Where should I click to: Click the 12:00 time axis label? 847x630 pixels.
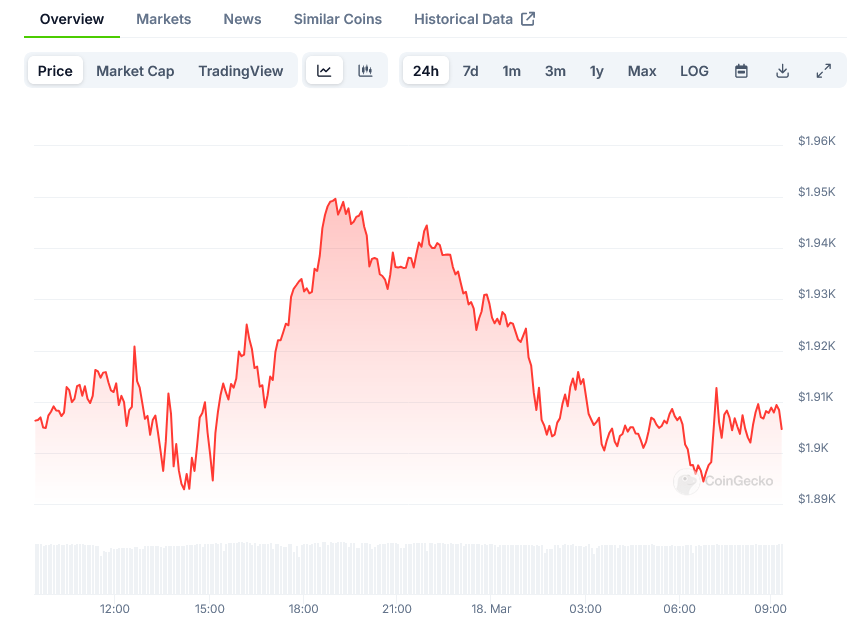(115, 609)
